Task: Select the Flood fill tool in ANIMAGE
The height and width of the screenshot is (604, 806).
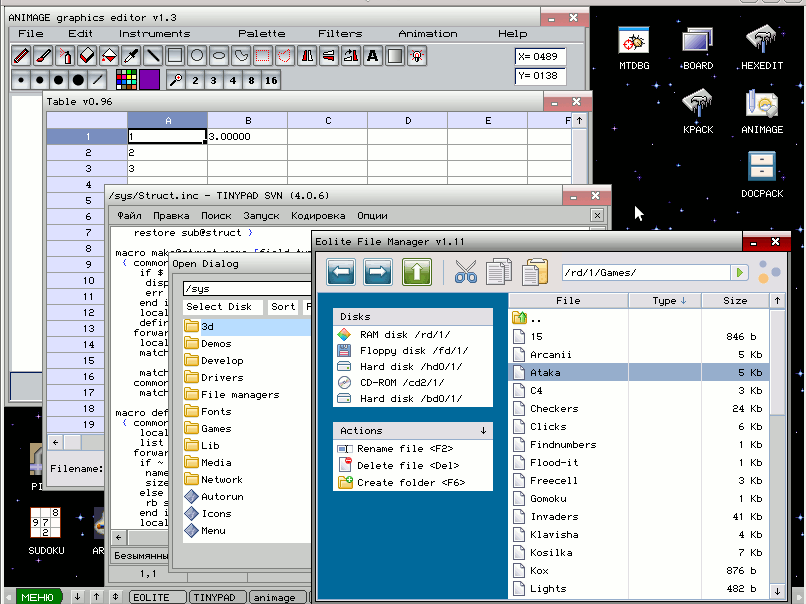Action: (x=109, y=56)
